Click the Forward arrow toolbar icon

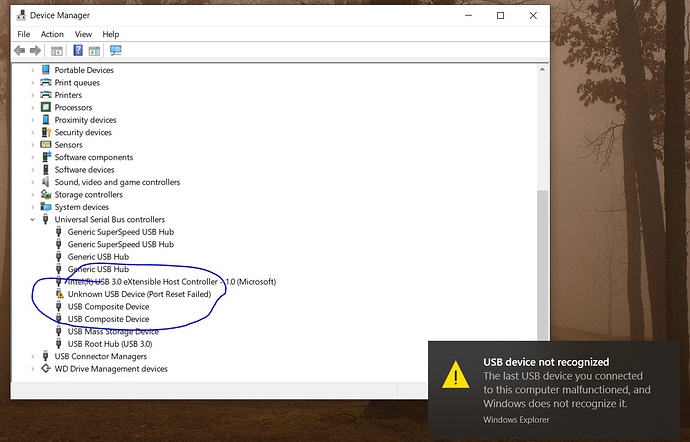[35, 51]
